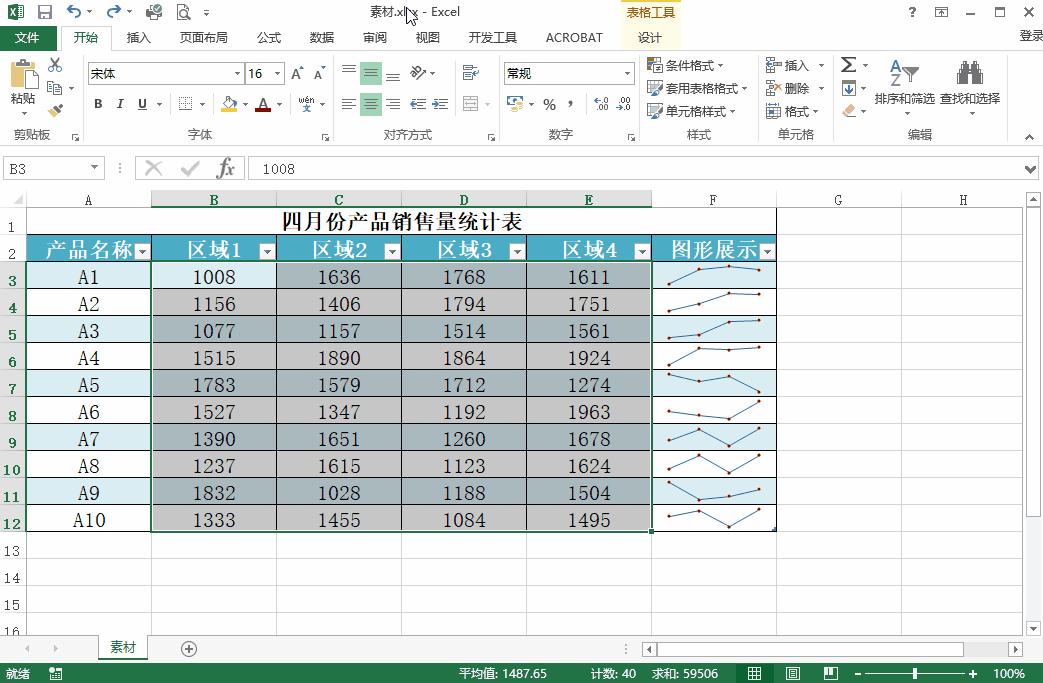The width and height of the screenshot is (1043, 683).
Task: Open 单元格样式 (Cell Styles)
Action: [x=691, y=111]
